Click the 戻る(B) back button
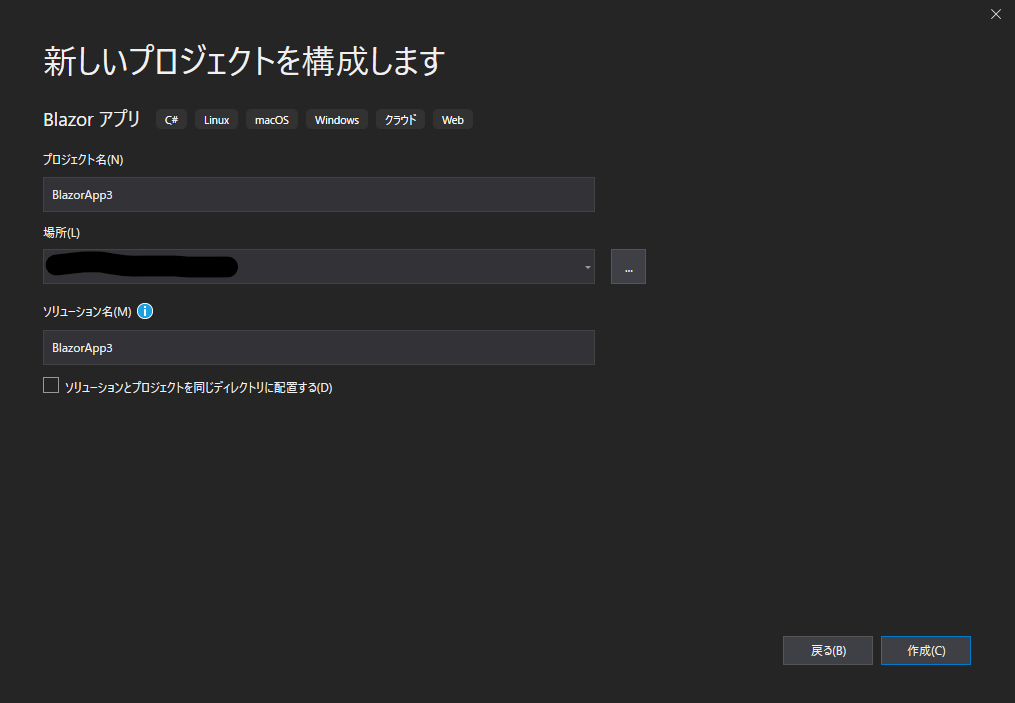Screen dimensions: 1015x703 click(x=828, y=651)
